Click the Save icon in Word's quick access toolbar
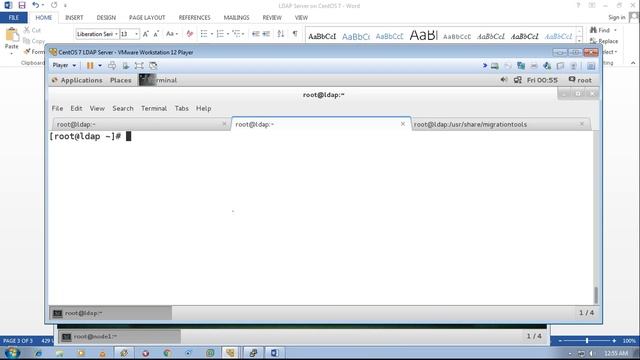This screenshot has height=360, width=640. pyautogui.click(x=22, y=5)
